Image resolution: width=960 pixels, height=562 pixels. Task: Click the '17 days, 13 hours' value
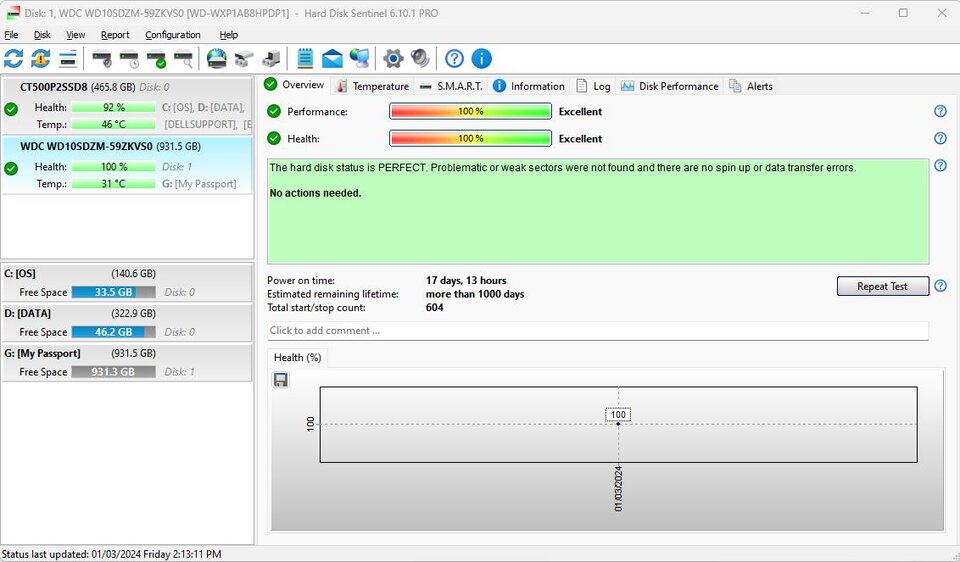[x=466, y=280]
